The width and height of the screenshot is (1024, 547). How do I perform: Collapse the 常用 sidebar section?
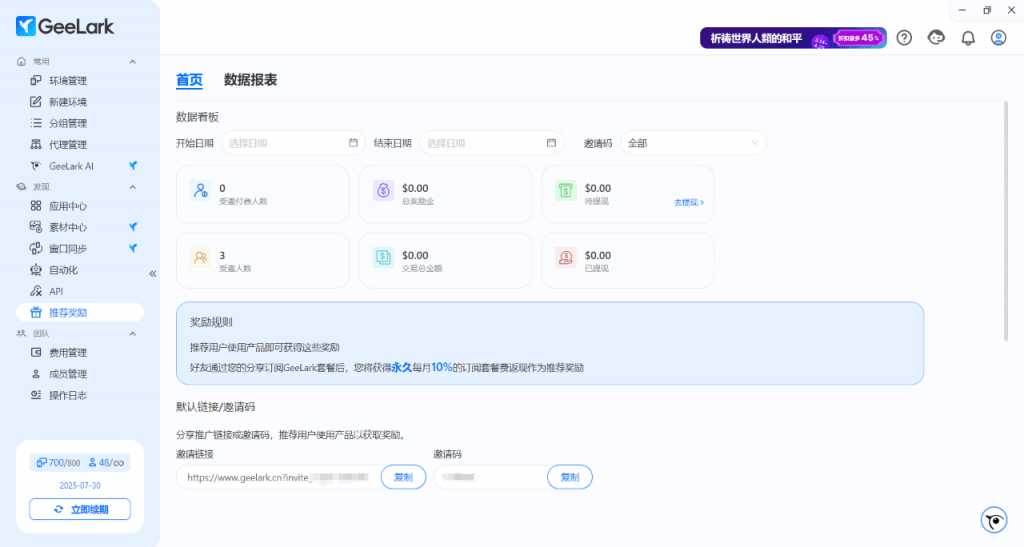pos(133,61)
